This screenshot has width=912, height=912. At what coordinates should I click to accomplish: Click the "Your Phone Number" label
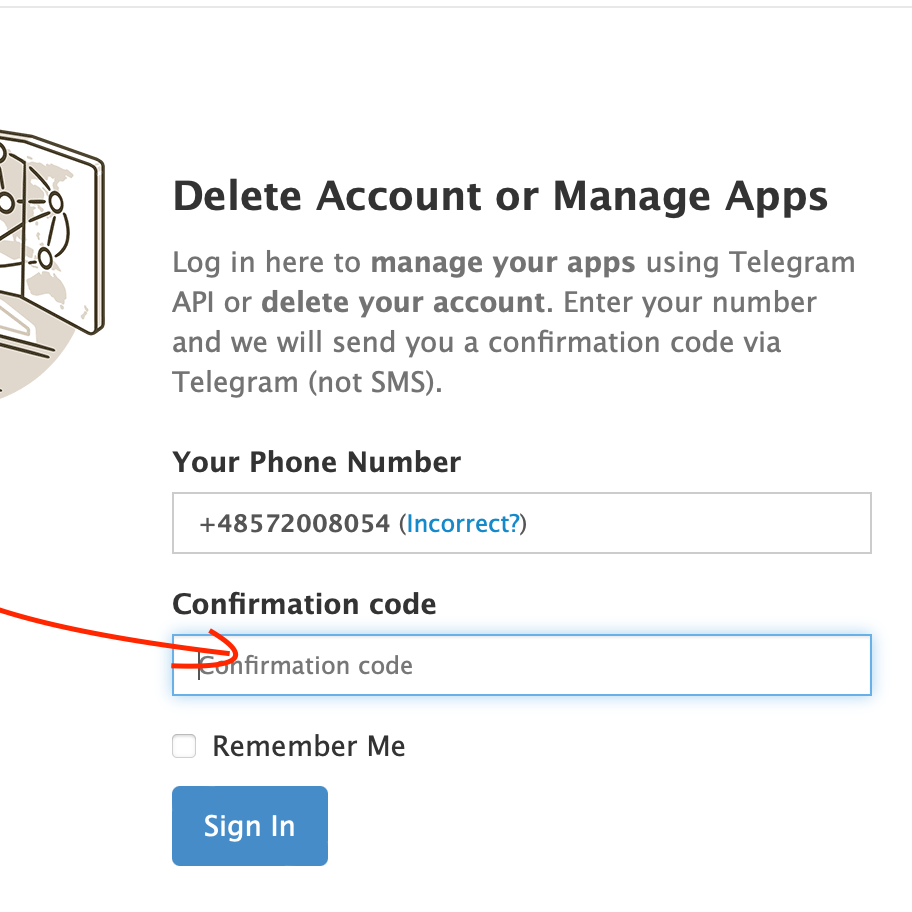coord(316,462)
